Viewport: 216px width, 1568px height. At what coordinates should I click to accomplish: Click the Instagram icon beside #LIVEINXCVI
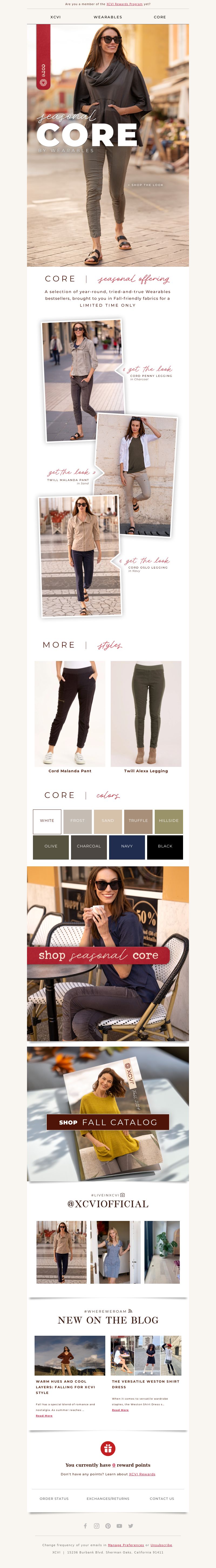[123, 1195]
